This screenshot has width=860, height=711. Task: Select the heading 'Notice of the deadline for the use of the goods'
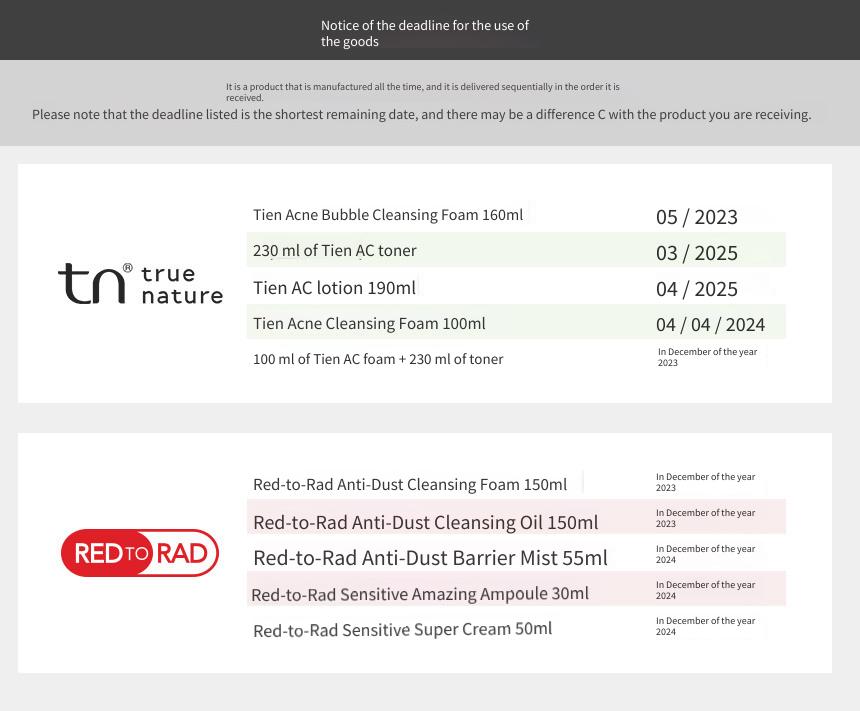click(x=425, y=33)
